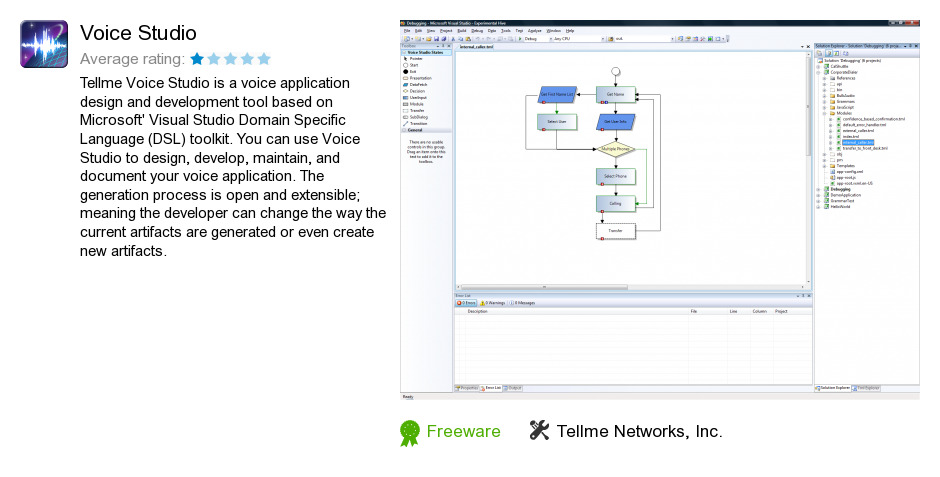Pick the Presentation state in the Toolbox

(418, 78)
